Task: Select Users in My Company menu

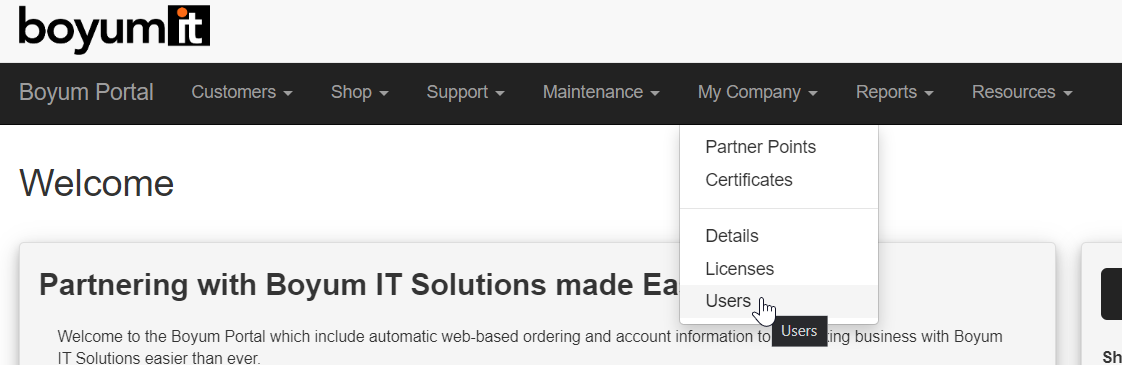Action: click(x=779, y=301)
